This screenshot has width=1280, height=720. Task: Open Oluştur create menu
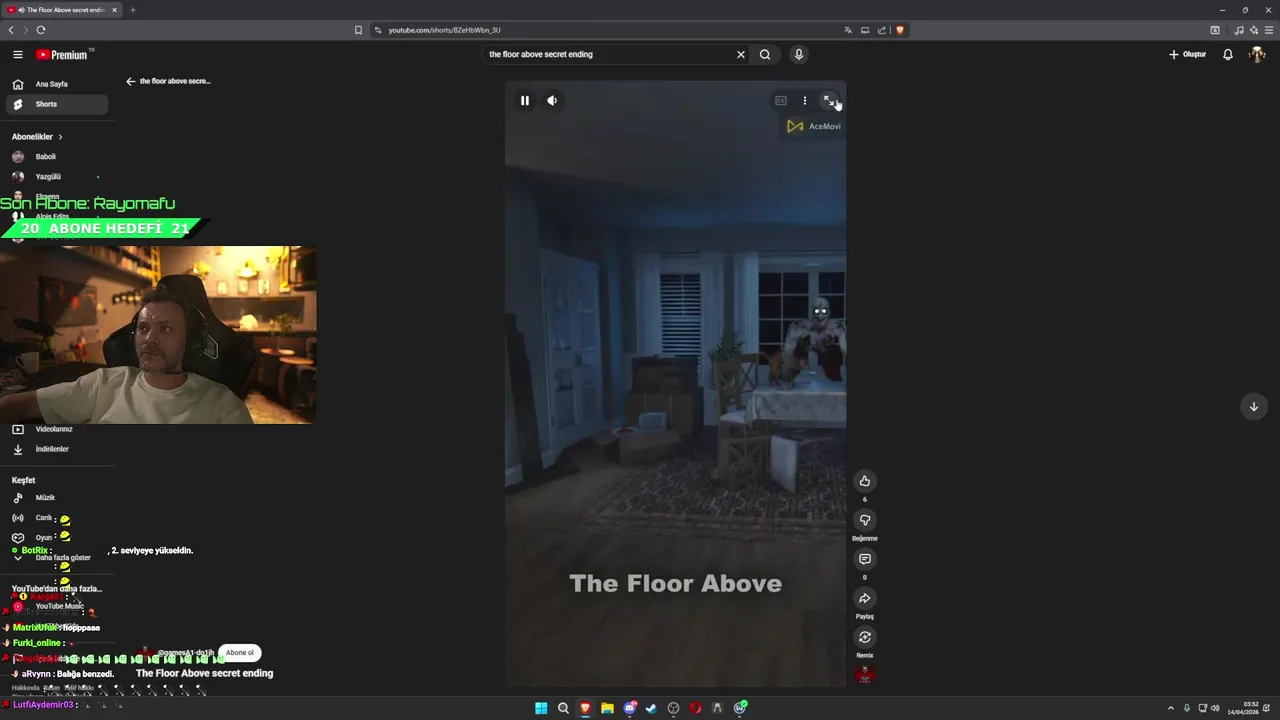(x=1188, y=54)
